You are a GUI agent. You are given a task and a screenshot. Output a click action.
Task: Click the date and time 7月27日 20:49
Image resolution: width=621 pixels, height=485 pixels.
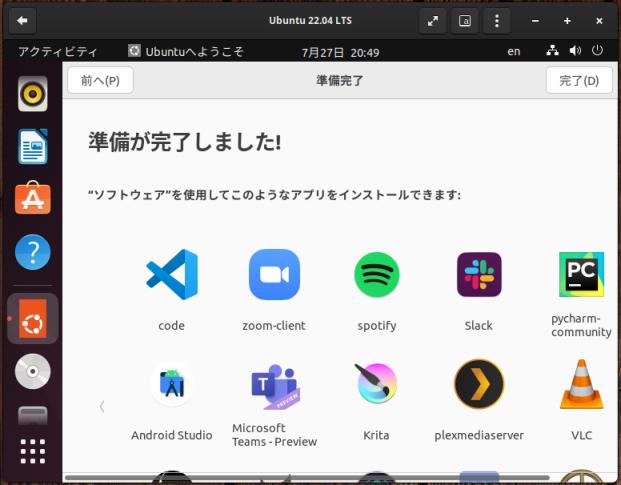click(341, 52)
